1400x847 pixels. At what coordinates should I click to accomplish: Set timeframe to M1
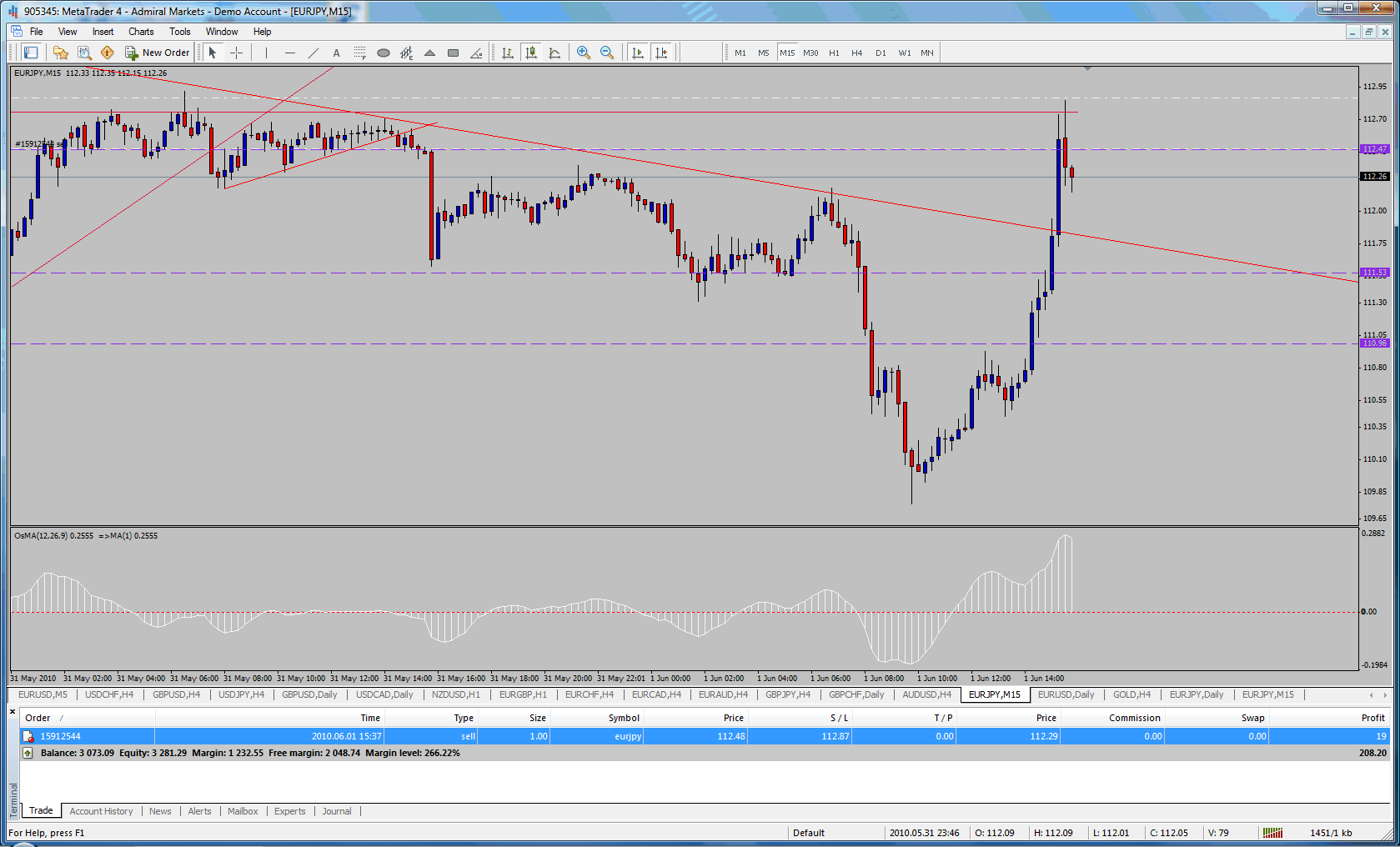pyautogui.click(x=740, y=53)
